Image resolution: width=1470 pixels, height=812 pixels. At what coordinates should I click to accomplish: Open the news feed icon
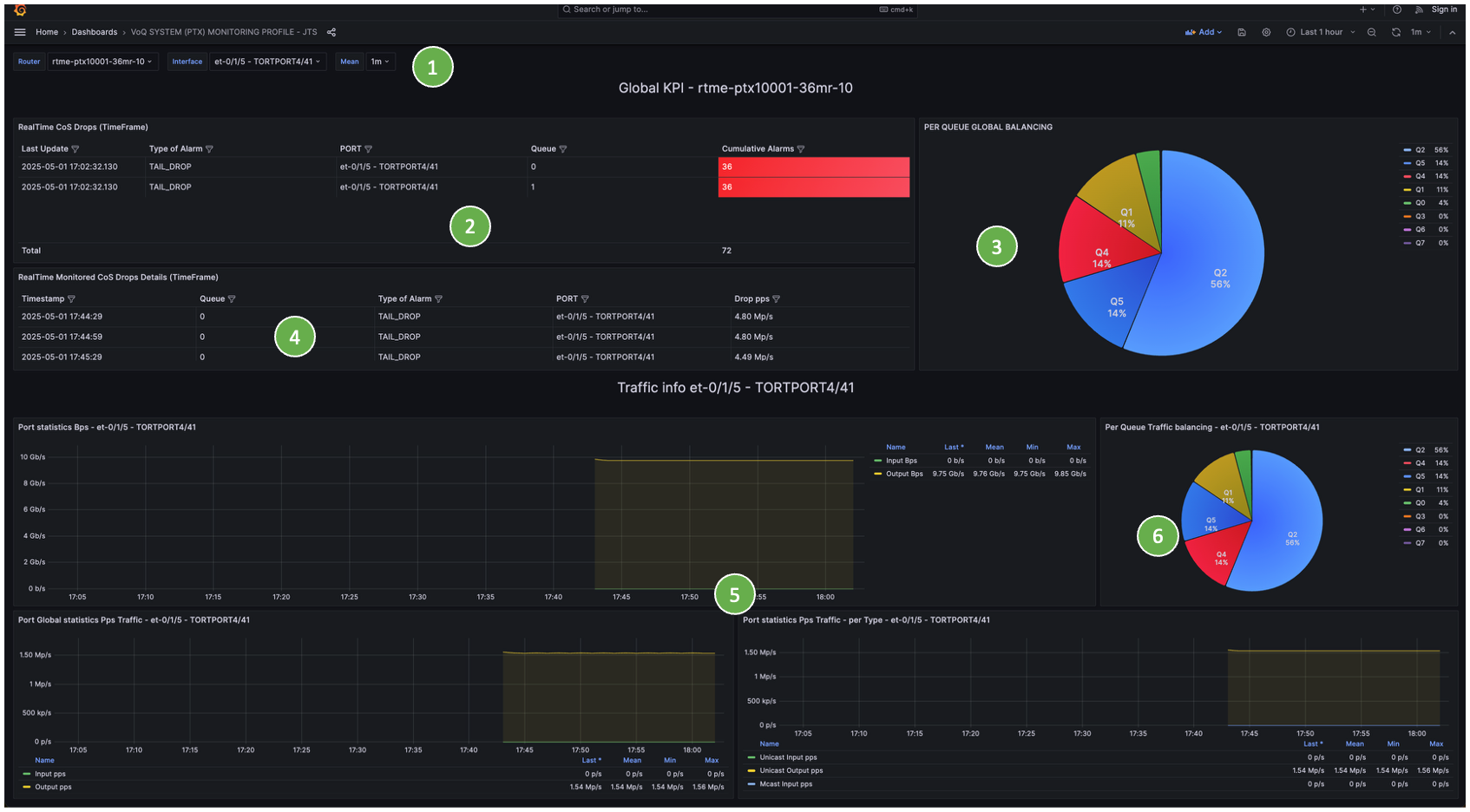pyautogui.click(x=1419, y=10)
